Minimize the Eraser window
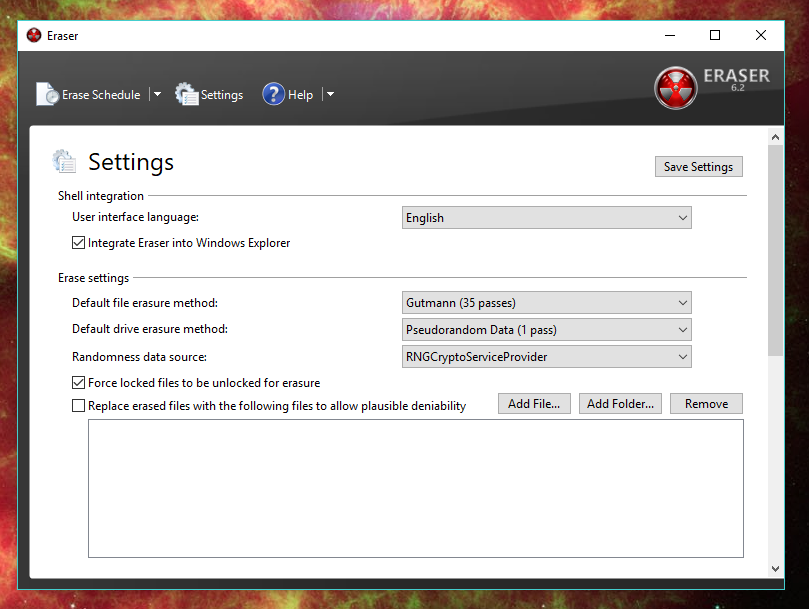The width and height of the screenshot is (809, 609). point(670,36)
